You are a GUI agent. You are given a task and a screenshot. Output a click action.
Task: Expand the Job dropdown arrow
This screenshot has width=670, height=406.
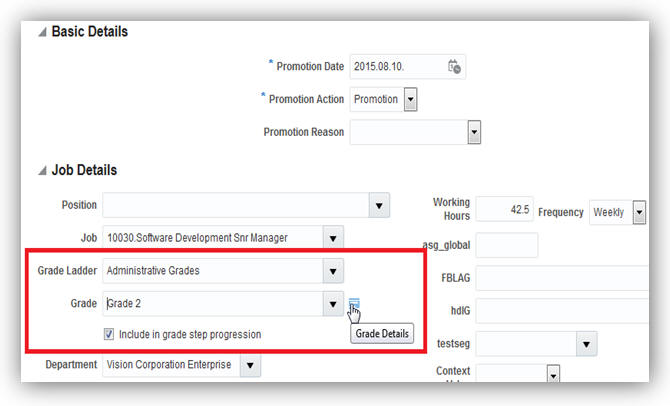pyautogui.click(x=332, y=237)
